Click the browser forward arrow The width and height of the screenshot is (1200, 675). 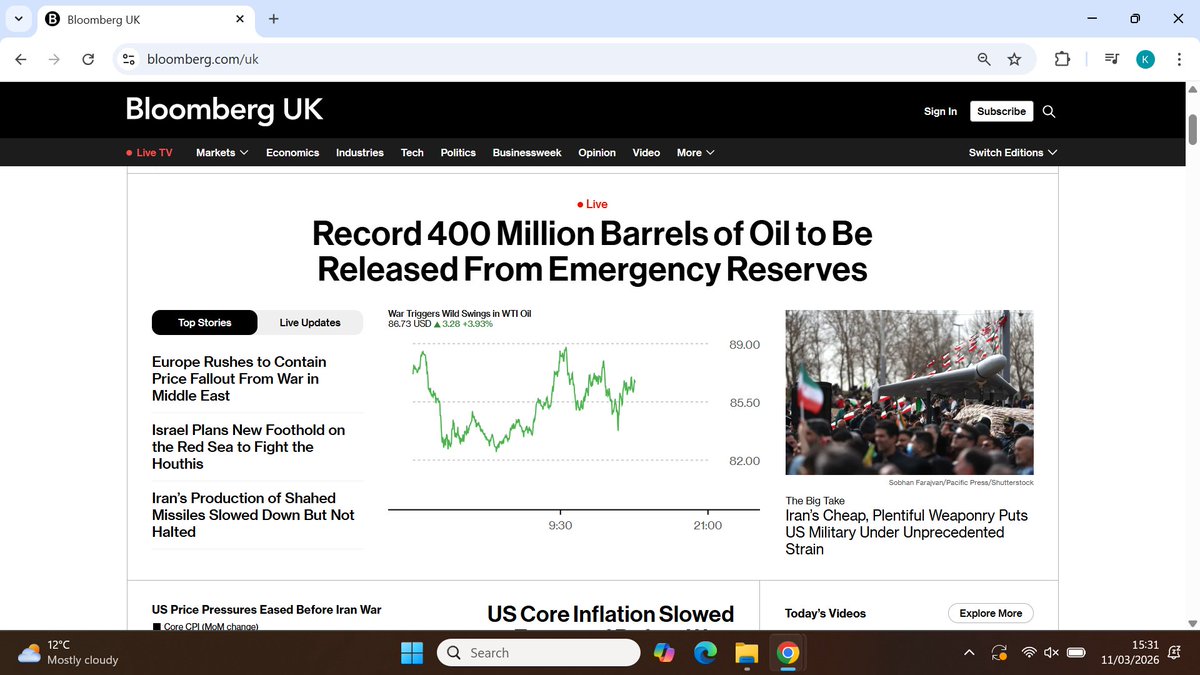(54, 60)
